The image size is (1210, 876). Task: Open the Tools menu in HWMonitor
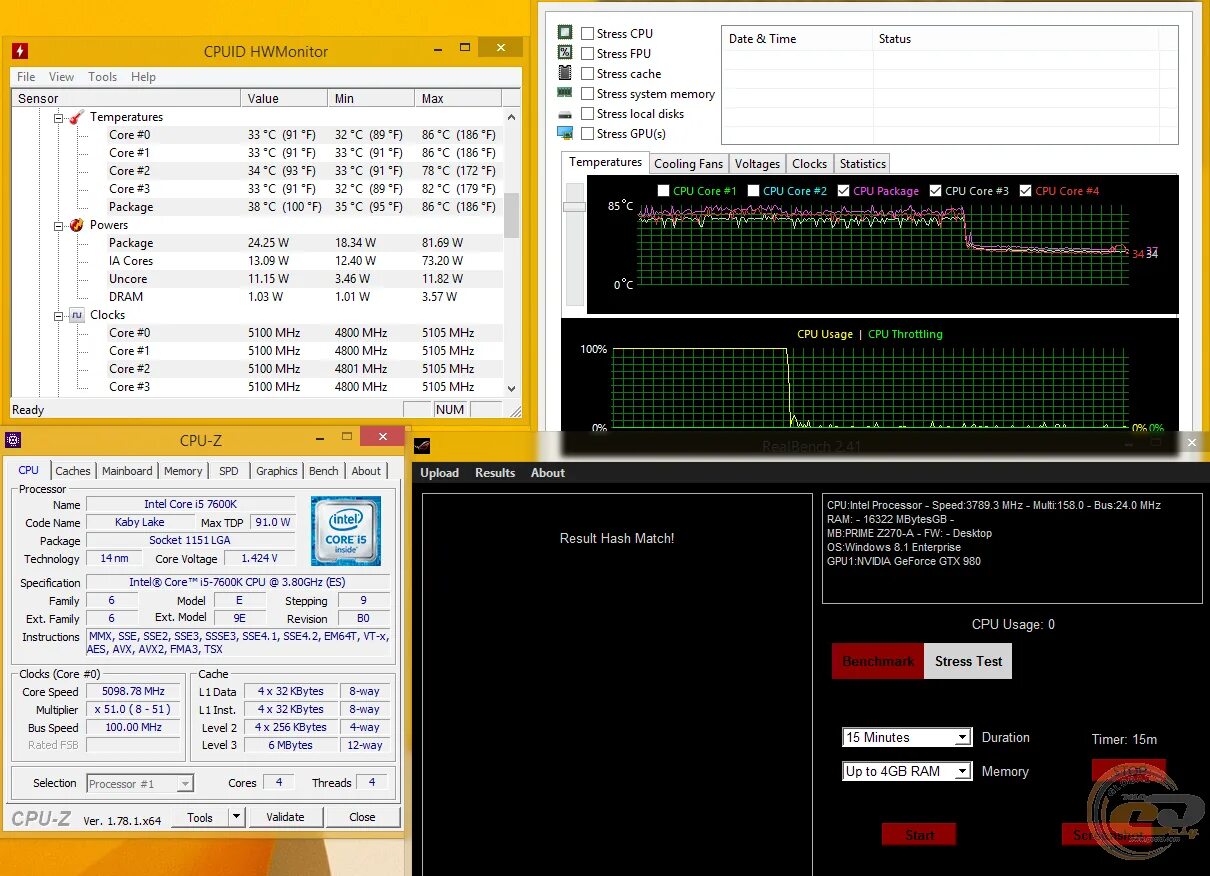click(102, 77)
